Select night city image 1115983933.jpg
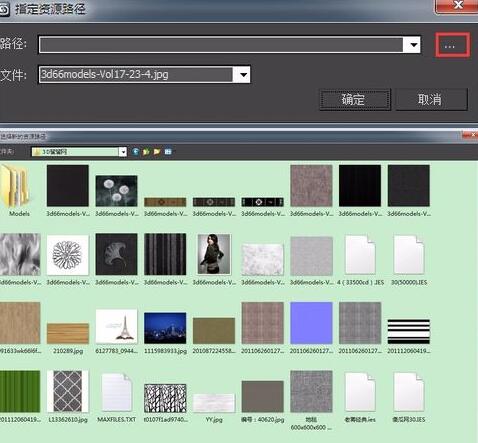478x443 pixels. point(165,328)
